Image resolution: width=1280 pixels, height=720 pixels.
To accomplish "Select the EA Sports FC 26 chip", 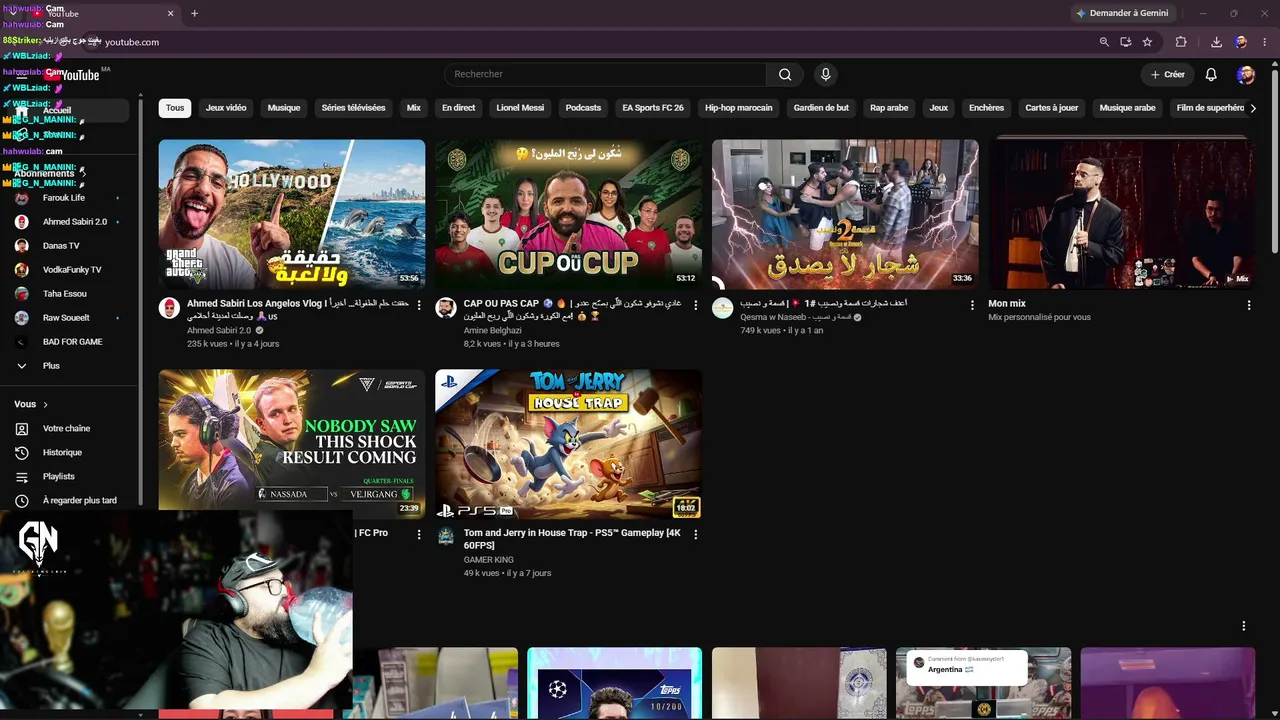I will tap(653, 108).
